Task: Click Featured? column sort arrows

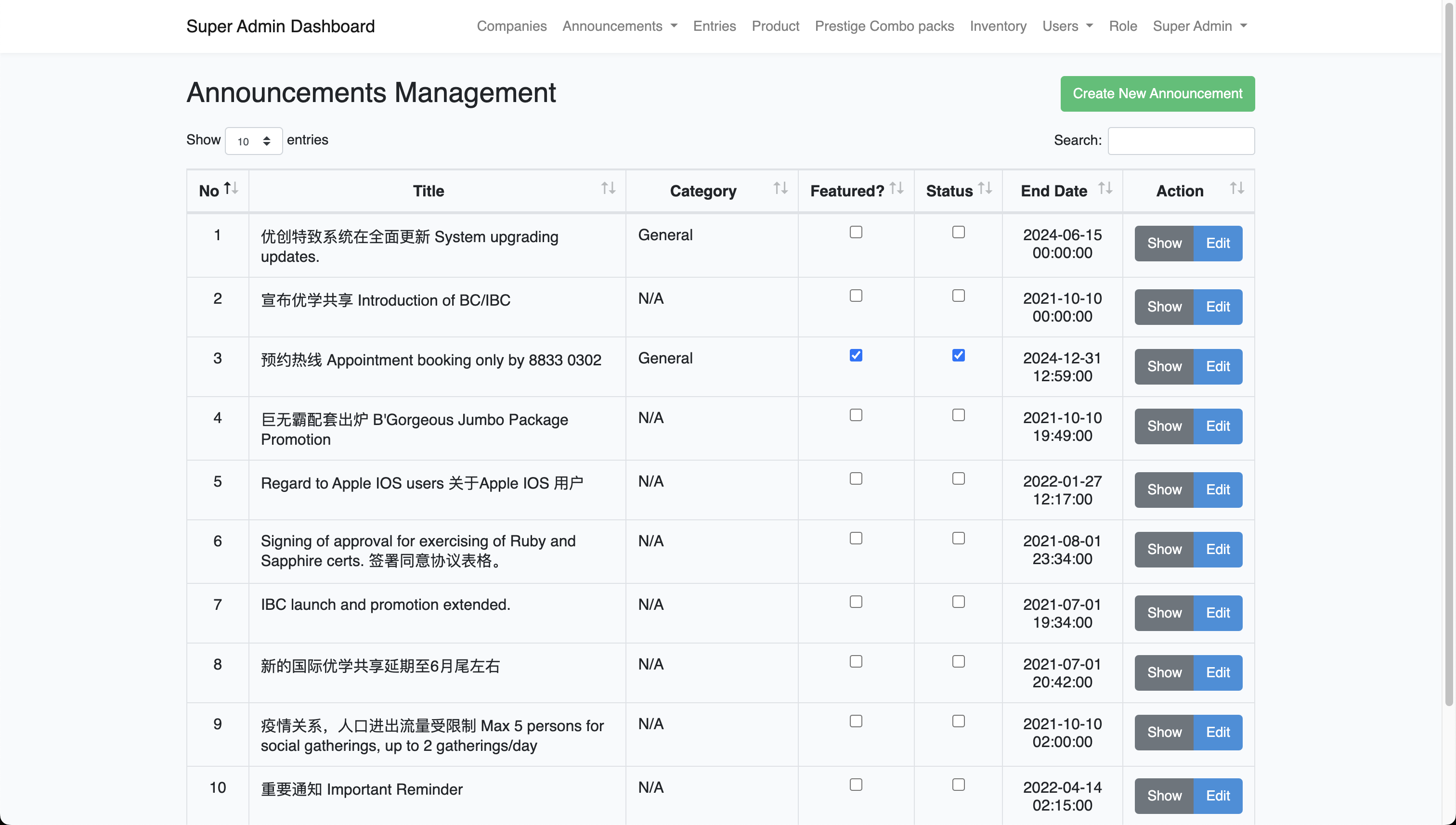Action: (x=896, y=188)
